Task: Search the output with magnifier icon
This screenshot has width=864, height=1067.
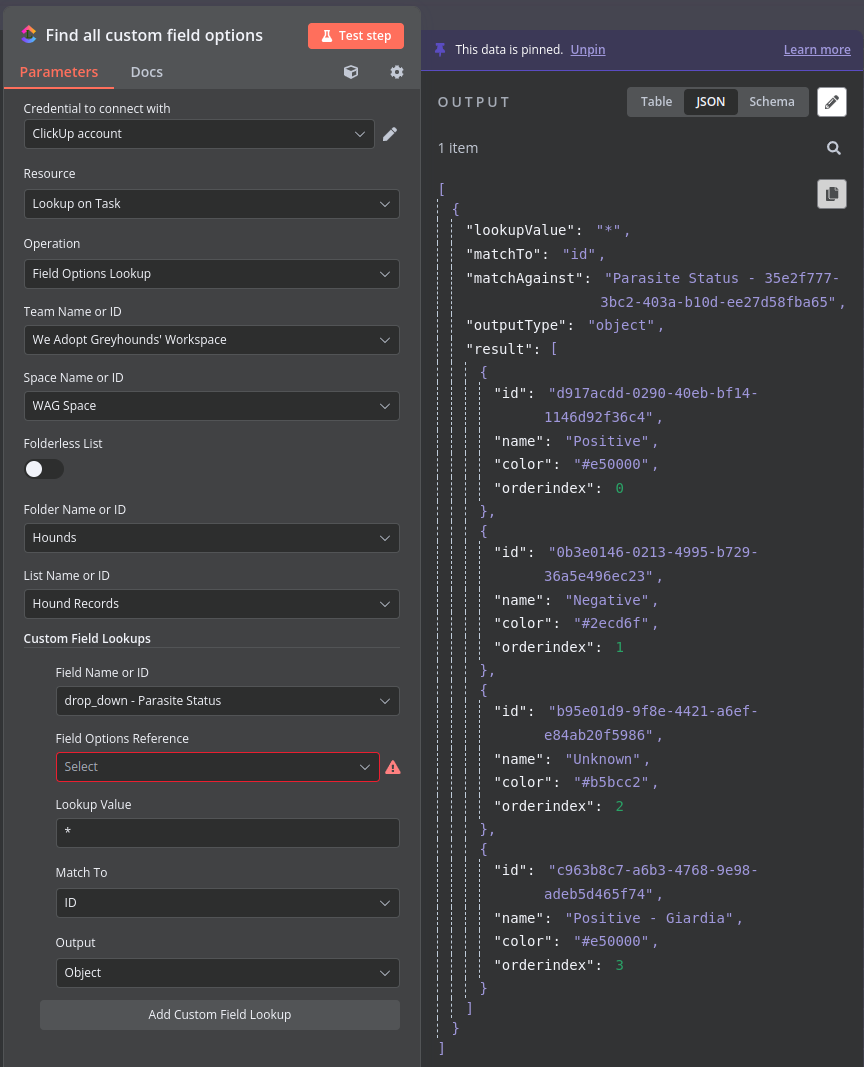Action: [833, 148]
